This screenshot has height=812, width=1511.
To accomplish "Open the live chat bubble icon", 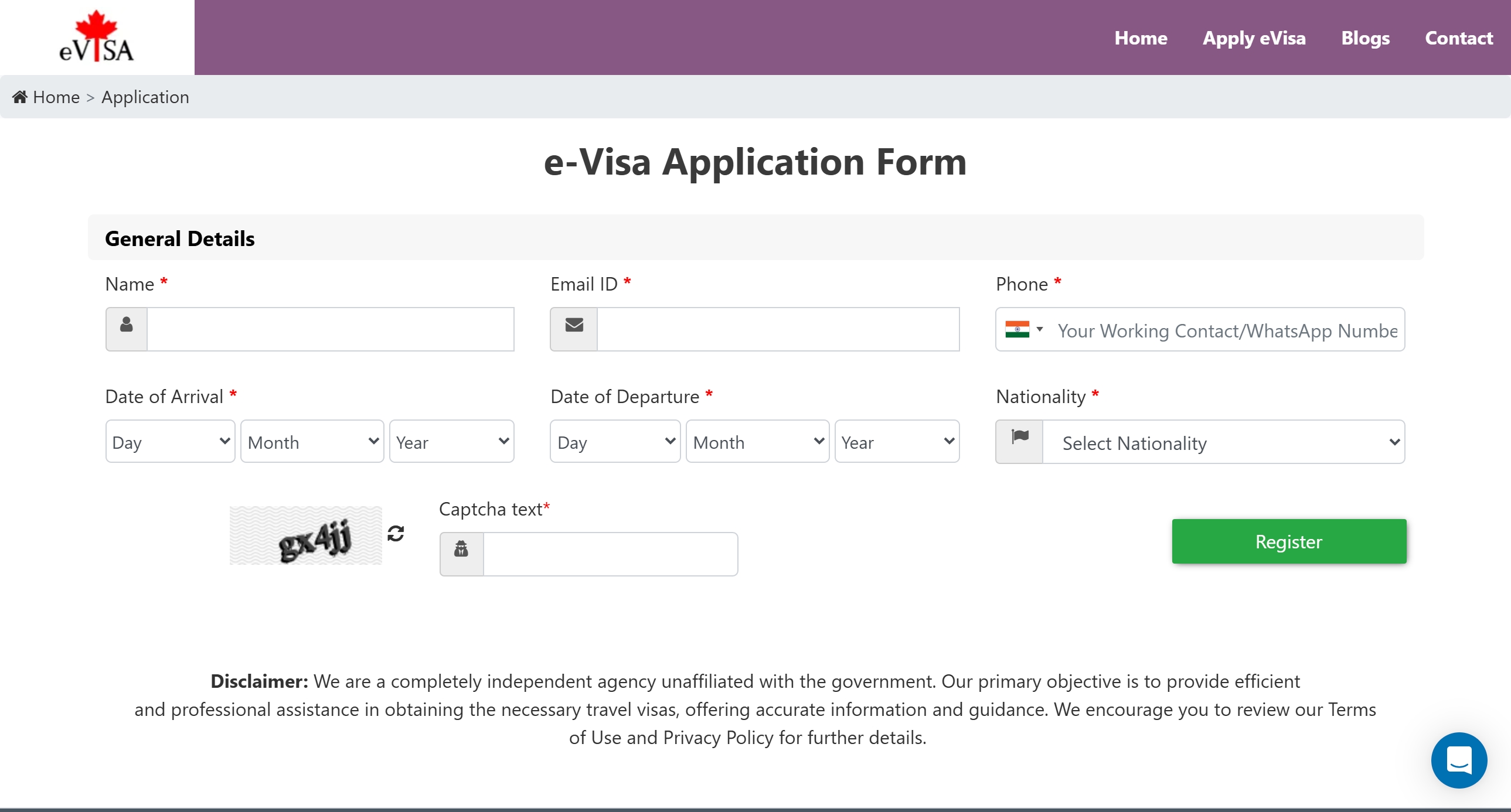I will point(1459,760).
